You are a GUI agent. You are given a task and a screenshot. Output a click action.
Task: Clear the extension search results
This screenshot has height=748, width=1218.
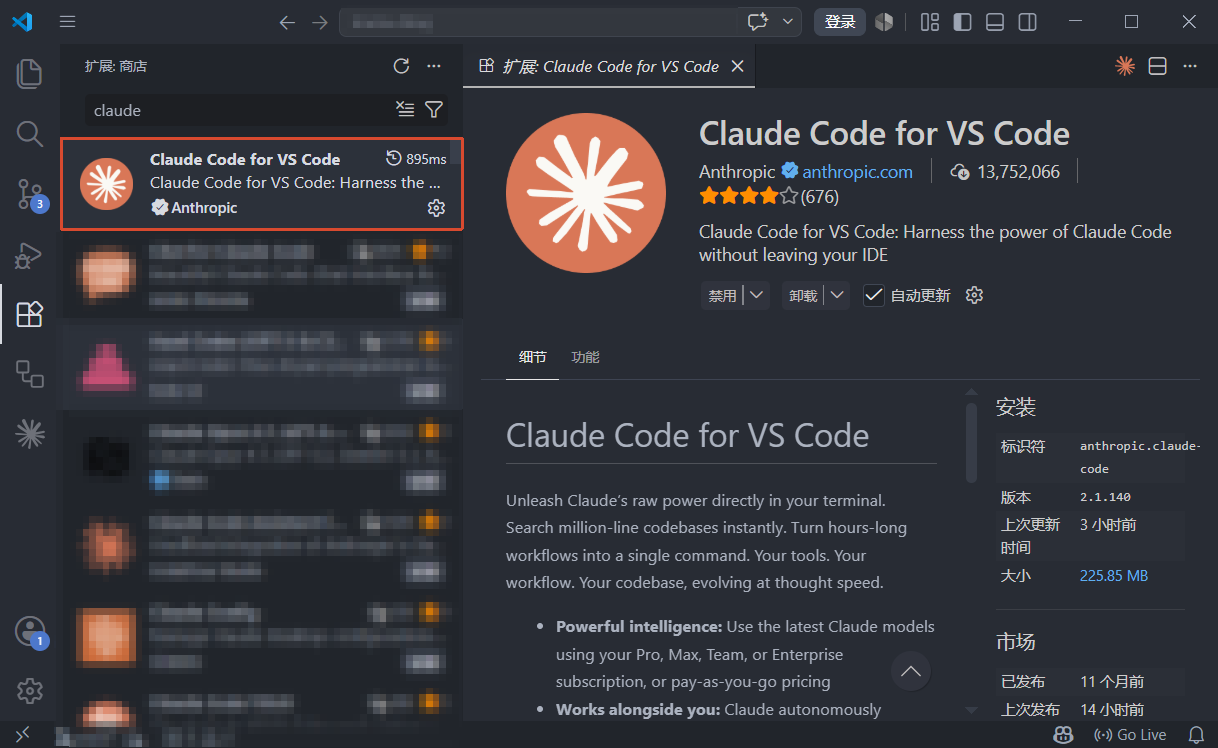[x=405, y=109]
